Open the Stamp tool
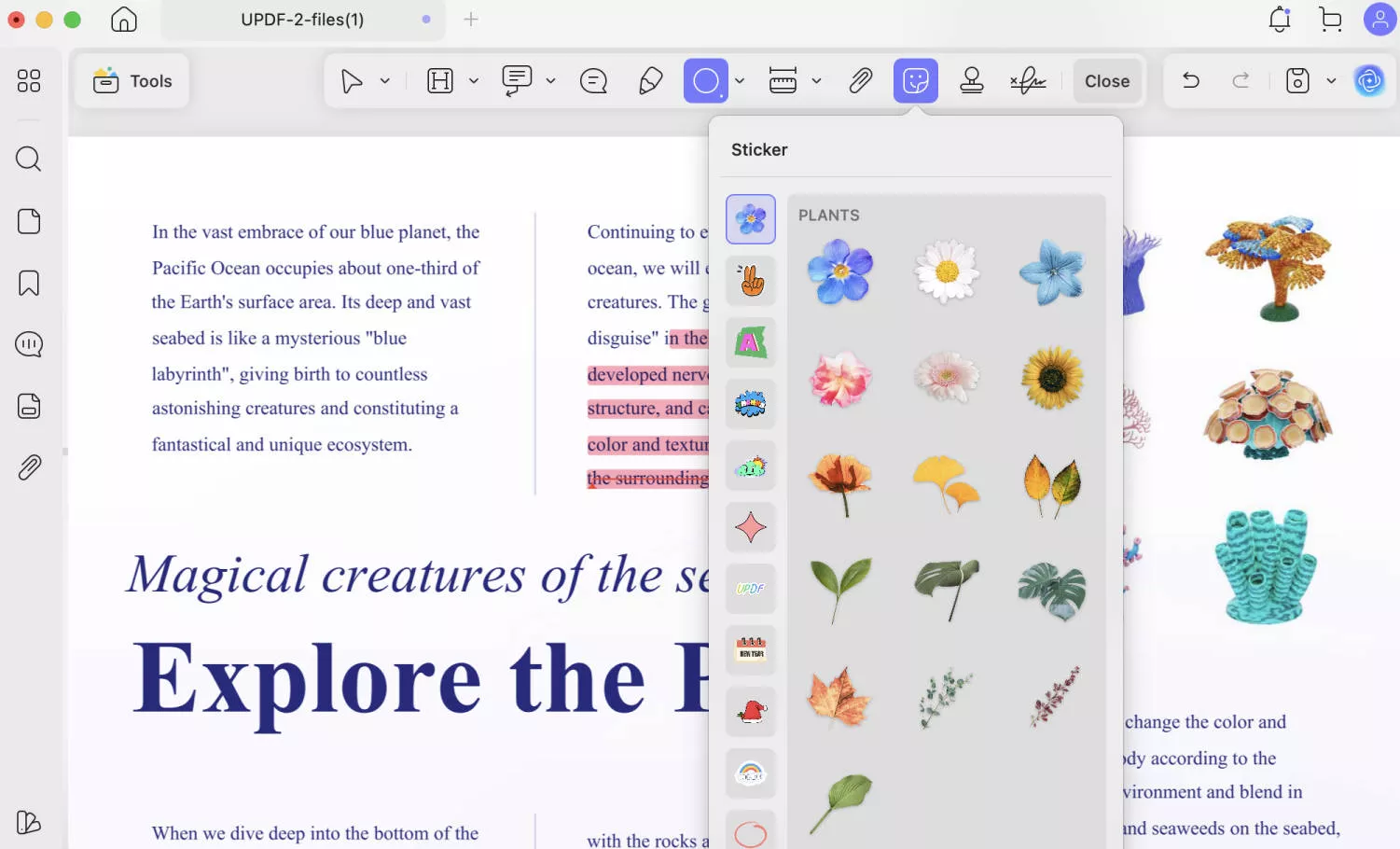Image resolution: width=1400 pixels, height=849 pixels. click(x=971, y=80)
